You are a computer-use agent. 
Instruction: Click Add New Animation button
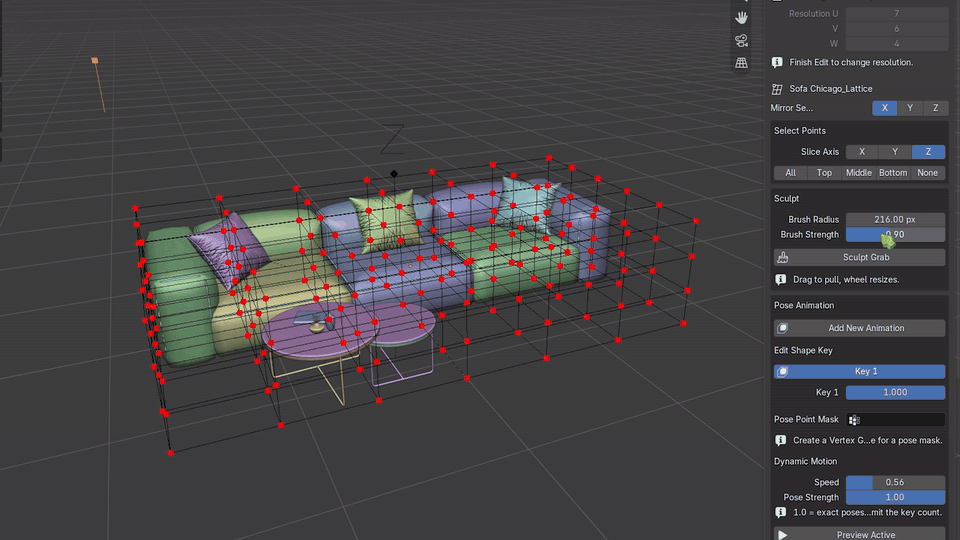pos(859,328)
